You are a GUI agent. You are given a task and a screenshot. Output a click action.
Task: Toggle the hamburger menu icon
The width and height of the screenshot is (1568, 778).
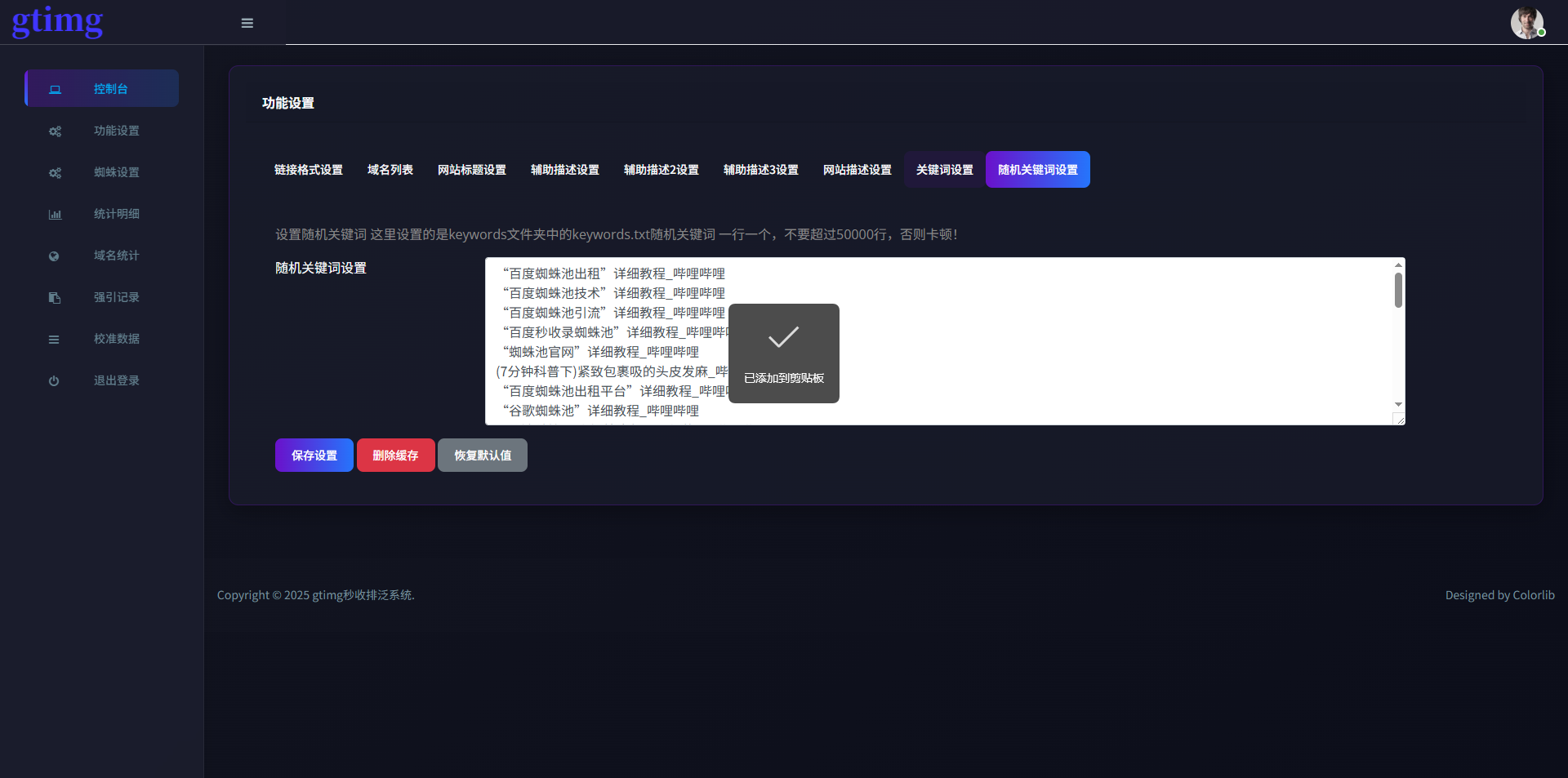[x=247, y=23]
